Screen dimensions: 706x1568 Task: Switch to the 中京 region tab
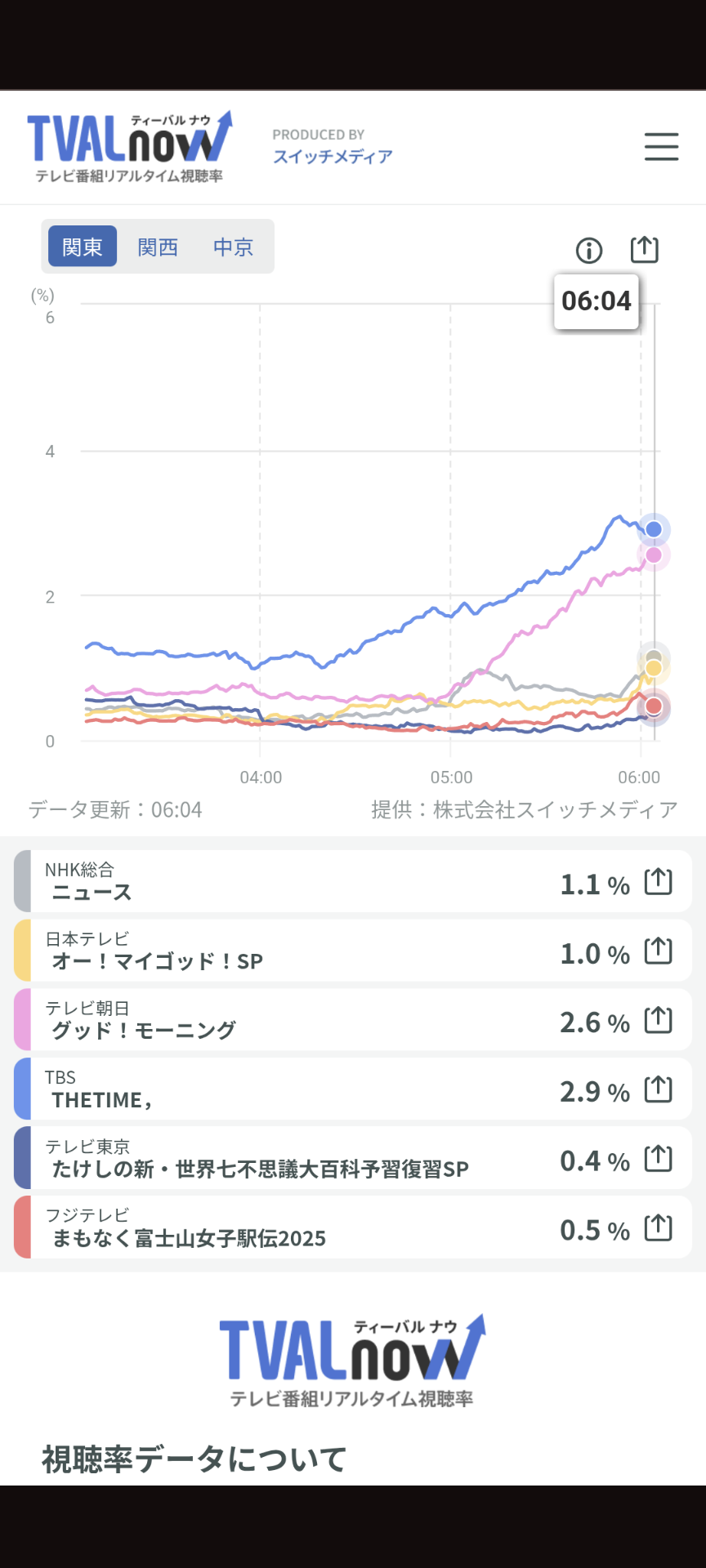(233, 247)
